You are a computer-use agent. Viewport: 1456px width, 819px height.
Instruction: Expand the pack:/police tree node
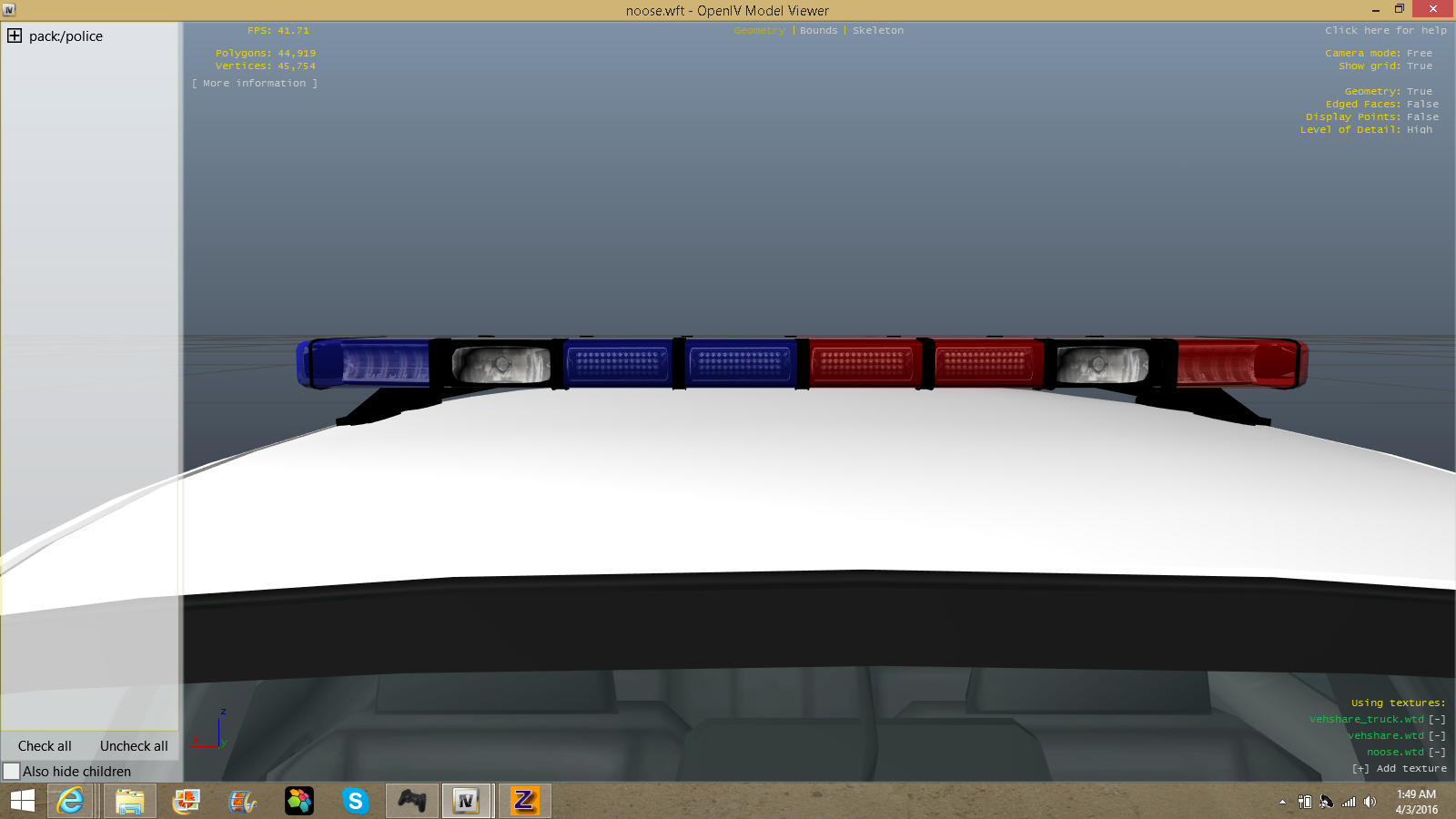(x=15, y=36)
